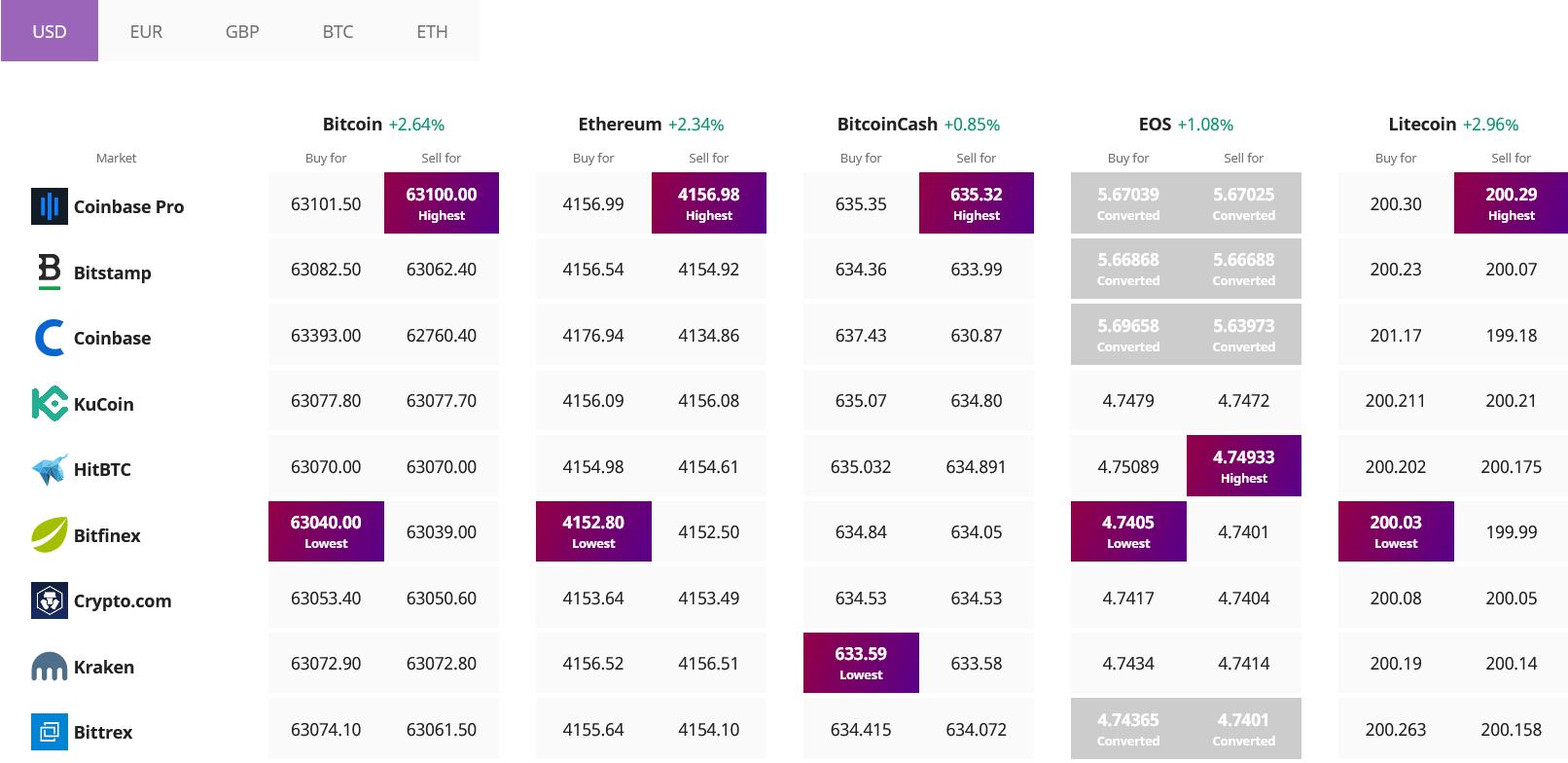Click the Ethereum column heading
The height and width of the screenshot is (763, 1568).
click(620, 124)
